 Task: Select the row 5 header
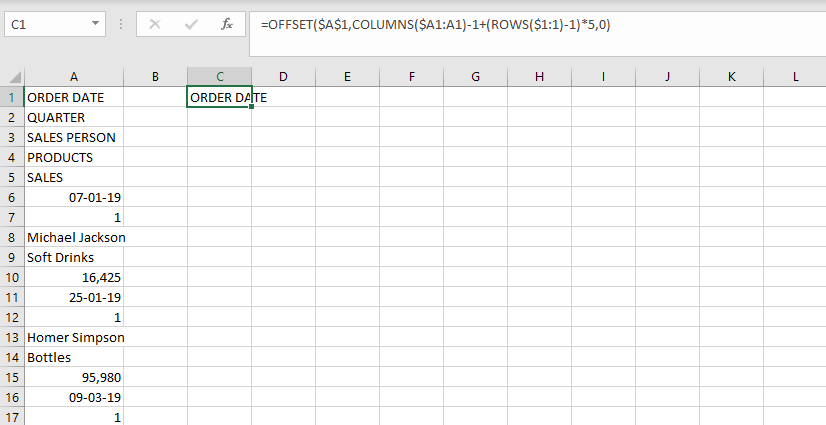[x=12, y=177]
